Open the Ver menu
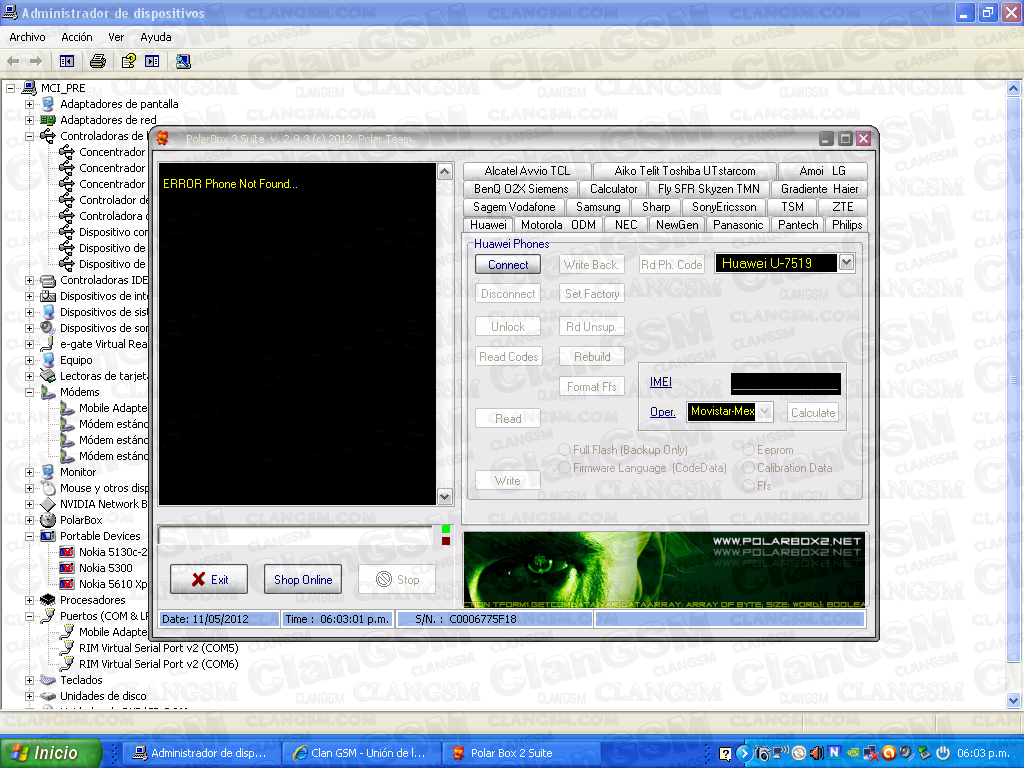 pos(116,37)
